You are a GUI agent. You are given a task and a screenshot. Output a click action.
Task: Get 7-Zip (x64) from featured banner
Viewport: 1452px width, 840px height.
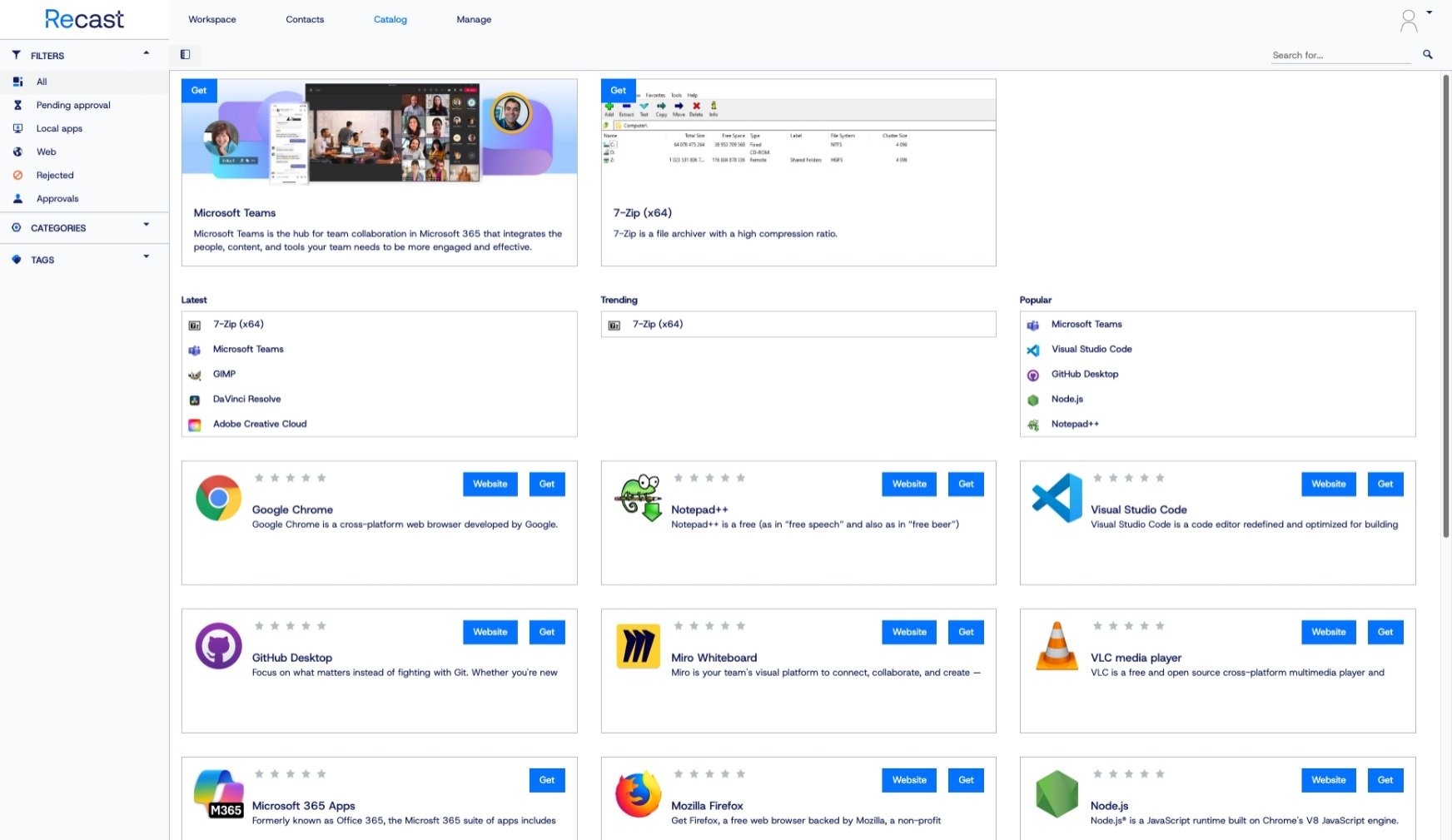pos(619,91)
